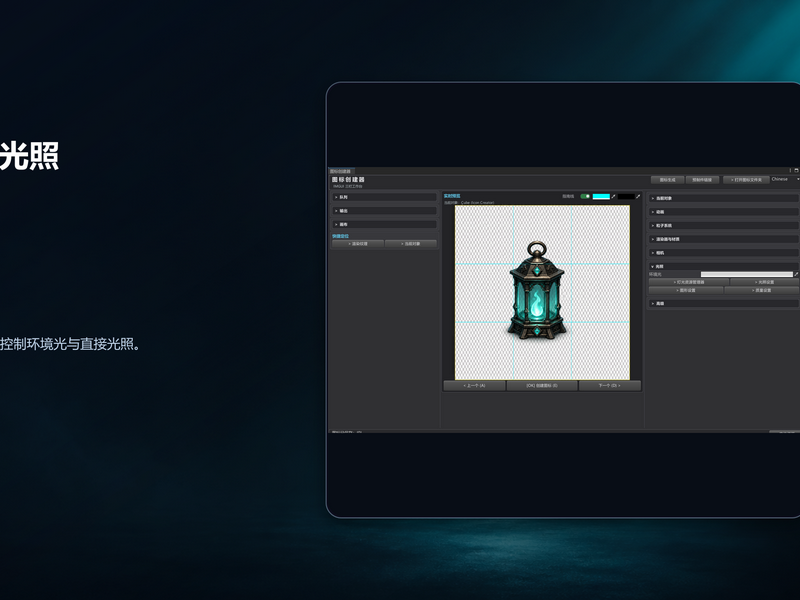Screen dimensions: 800x600
Task: Click the maximize panel icon at top right
Action: [x=796, y=170]
